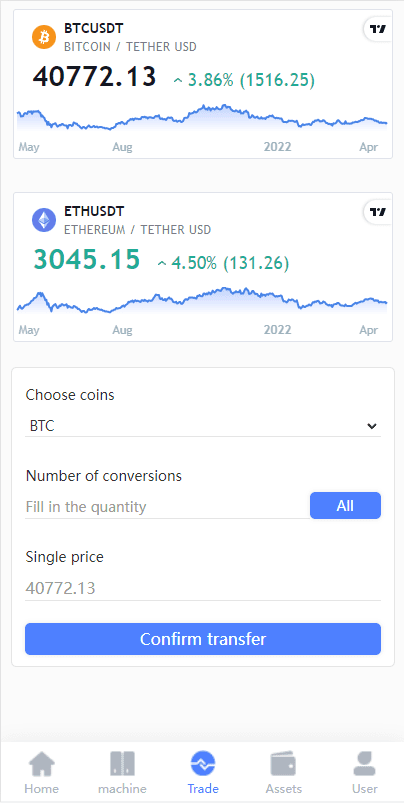Click the ETHUSDT symbol title
Viewport: 404px width, 803px height.
point(94,211)
